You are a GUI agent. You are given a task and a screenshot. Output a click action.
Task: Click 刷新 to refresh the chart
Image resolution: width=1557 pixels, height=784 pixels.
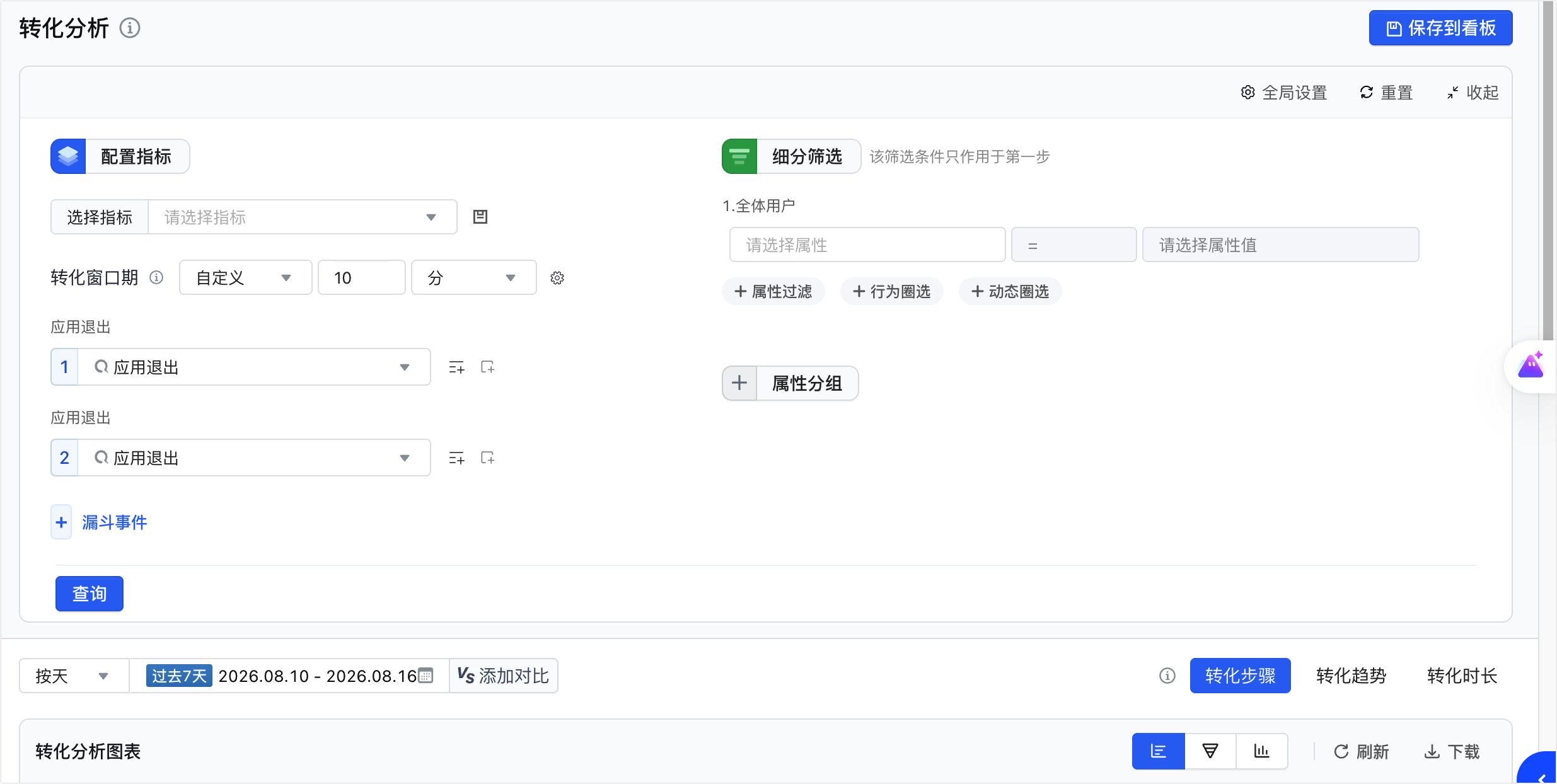coord(1362,751)
